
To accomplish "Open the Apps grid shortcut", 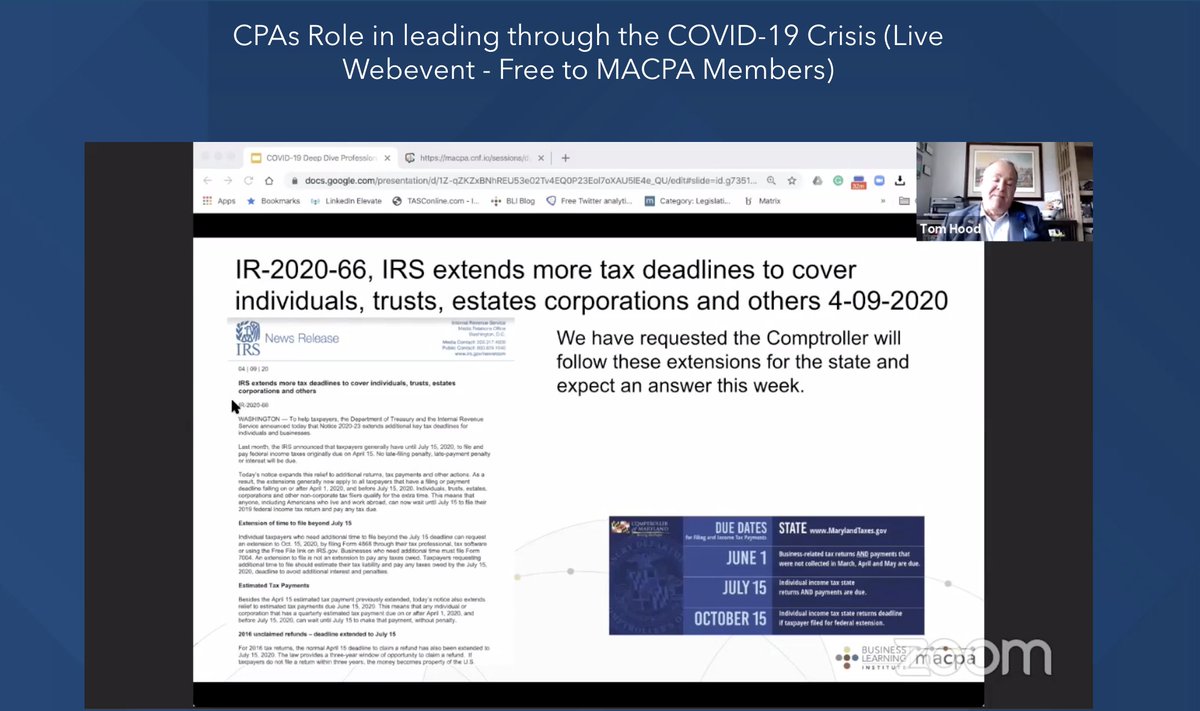I will click(x=219, y=200).
